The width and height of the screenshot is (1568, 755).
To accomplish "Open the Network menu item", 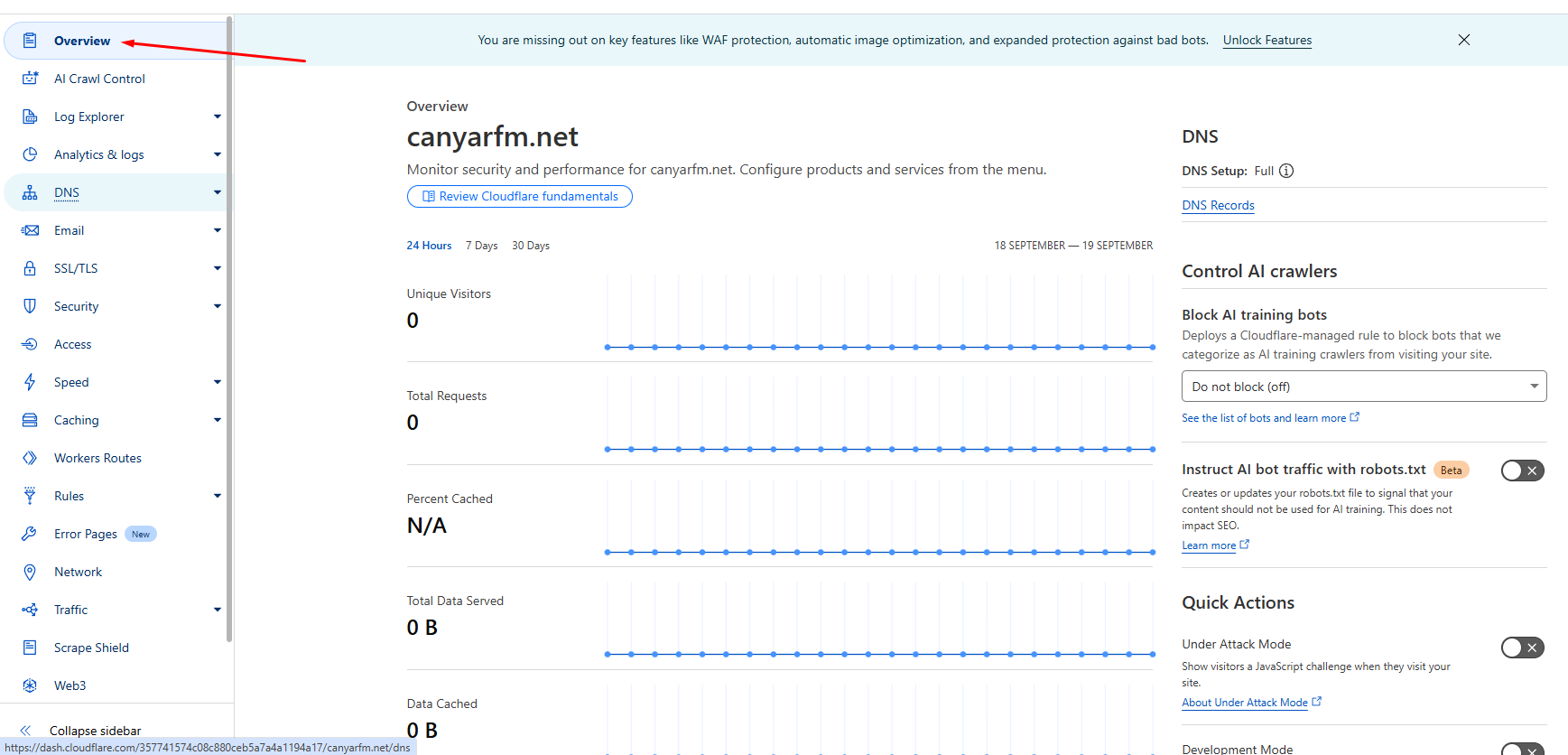I will click(x=117, y=572).
